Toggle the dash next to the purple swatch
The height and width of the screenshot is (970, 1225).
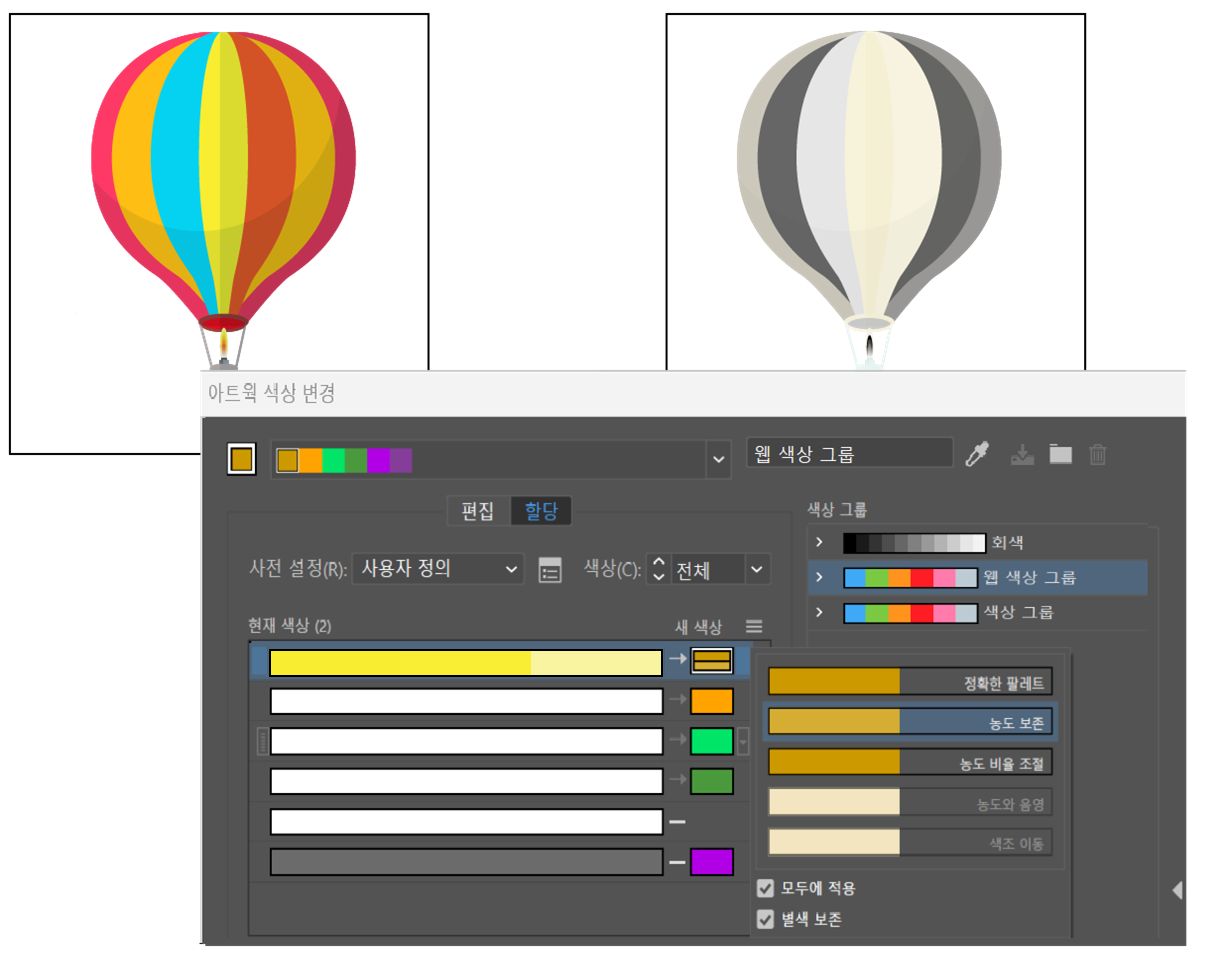point(677,861)
